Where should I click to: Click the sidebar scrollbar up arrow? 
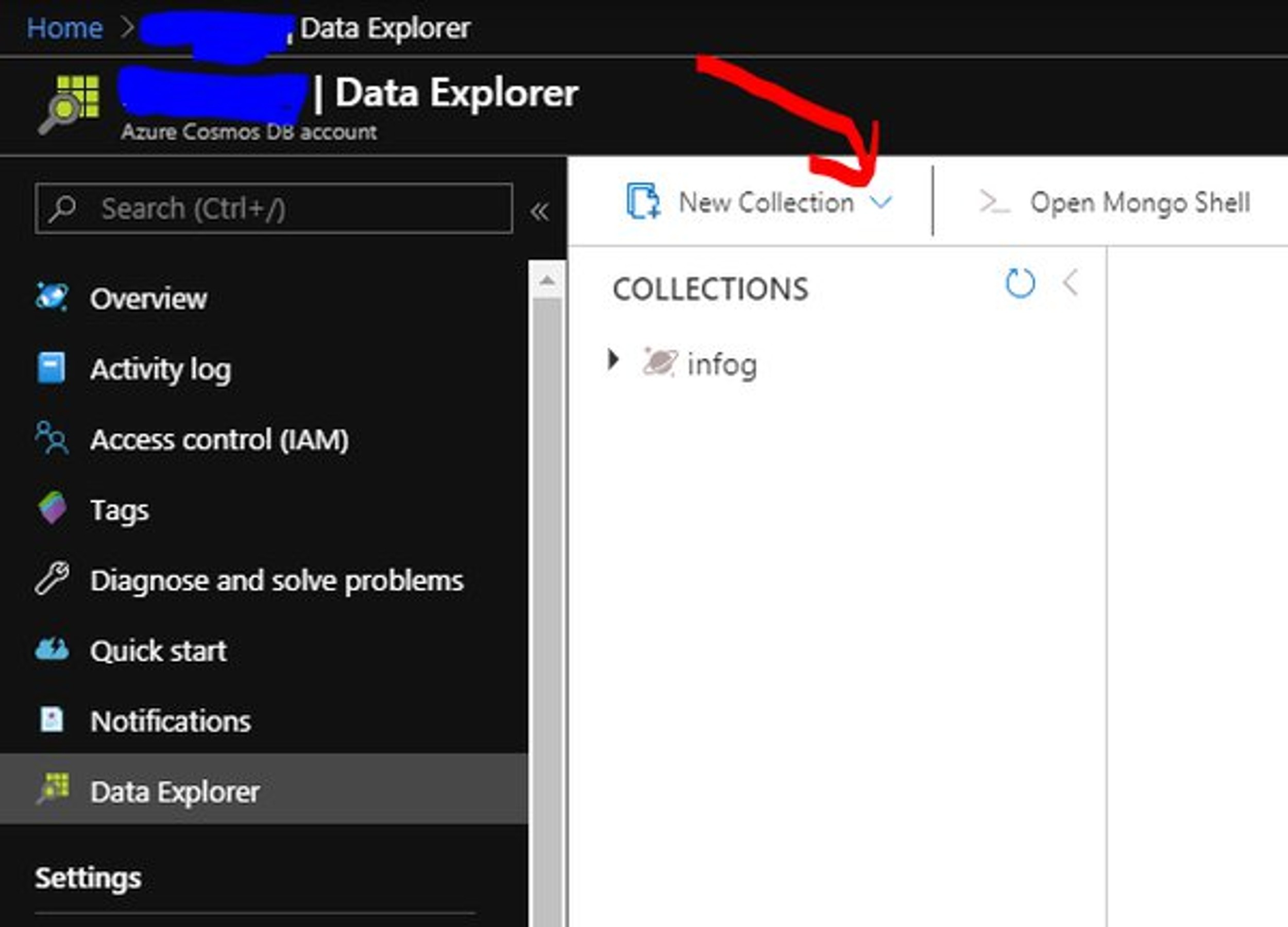(x=547, y=281)
